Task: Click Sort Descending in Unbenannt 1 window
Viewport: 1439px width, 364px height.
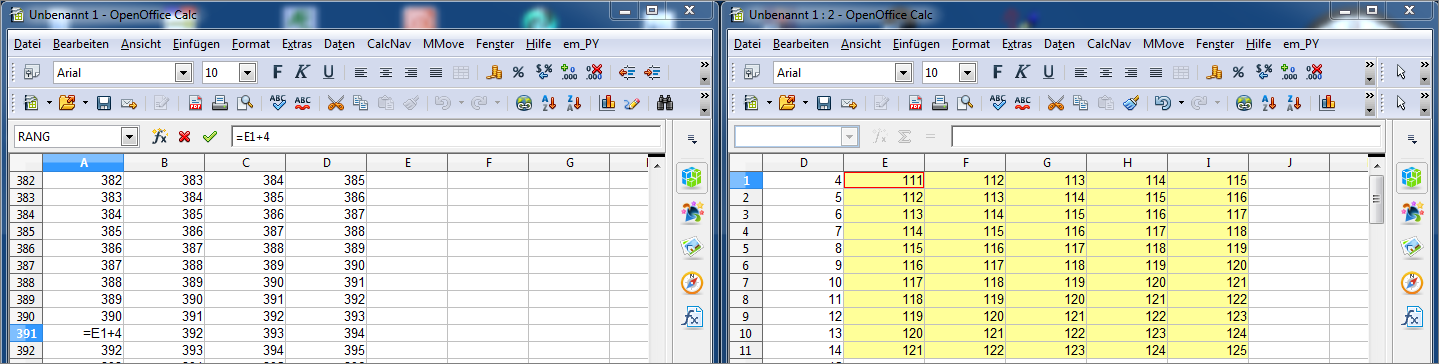Action: (573, 103)
